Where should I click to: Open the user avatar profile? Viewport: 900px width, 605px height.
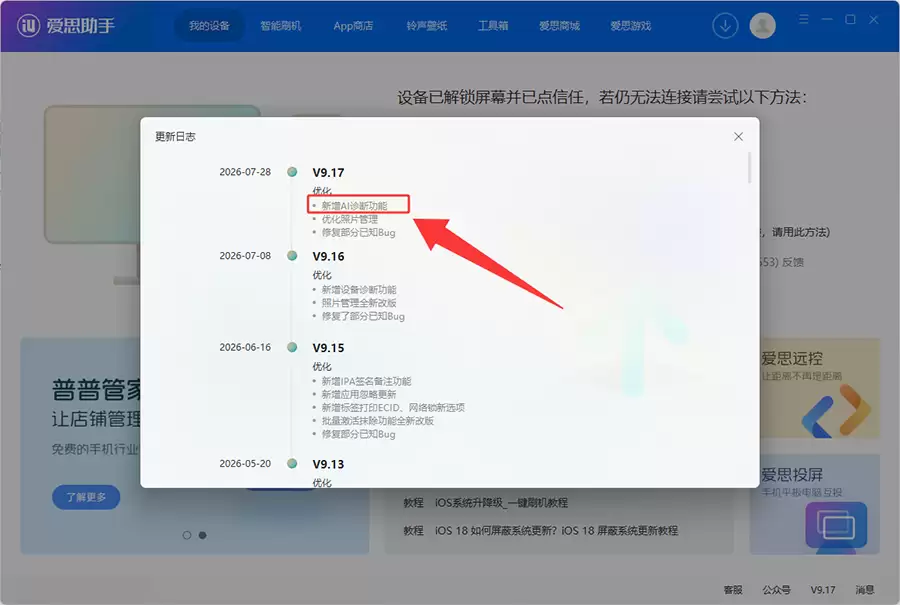[x=762, y=26]
